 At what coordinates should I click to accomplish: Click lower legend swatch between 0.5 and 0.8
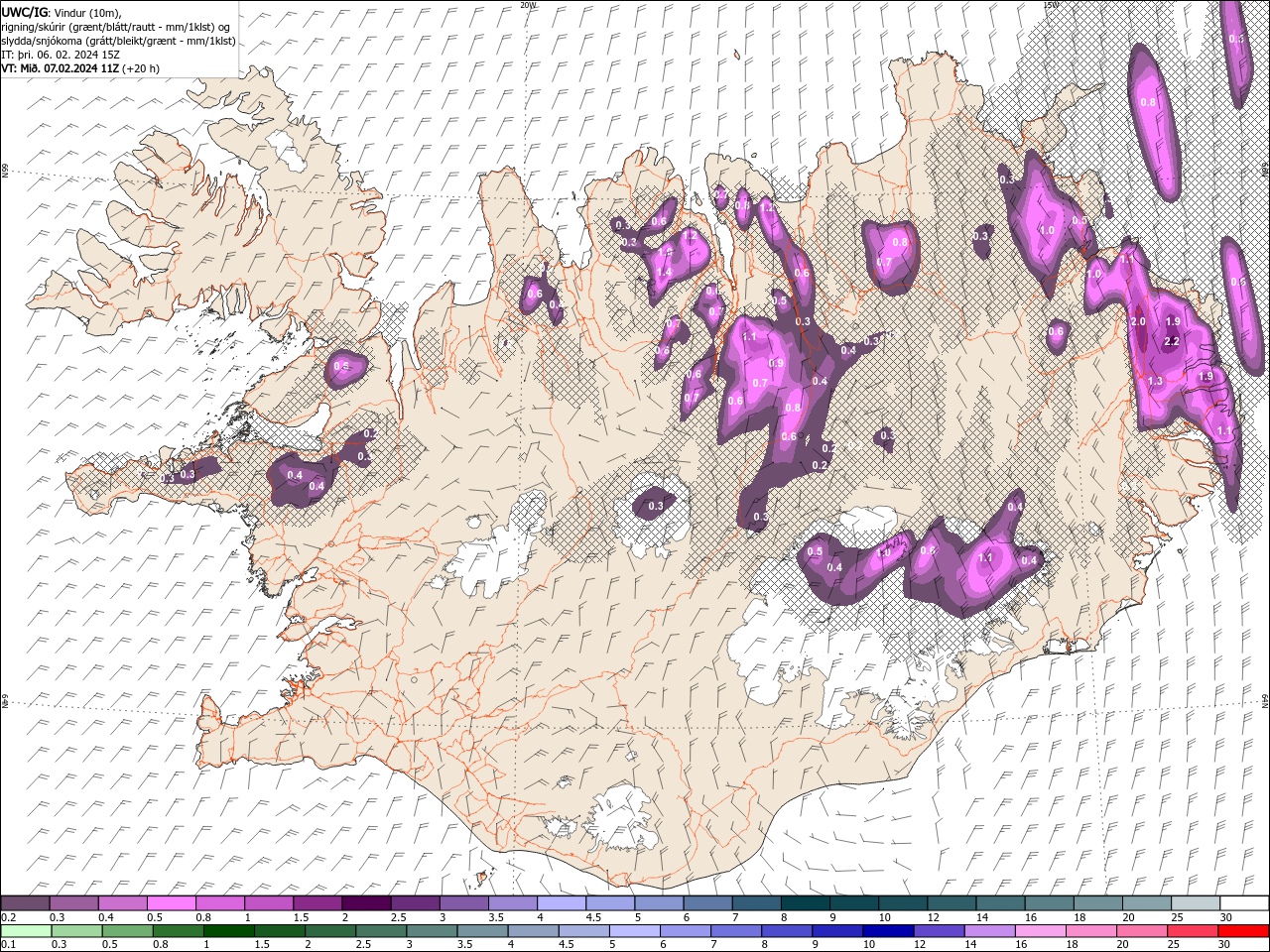coord(128,931)
